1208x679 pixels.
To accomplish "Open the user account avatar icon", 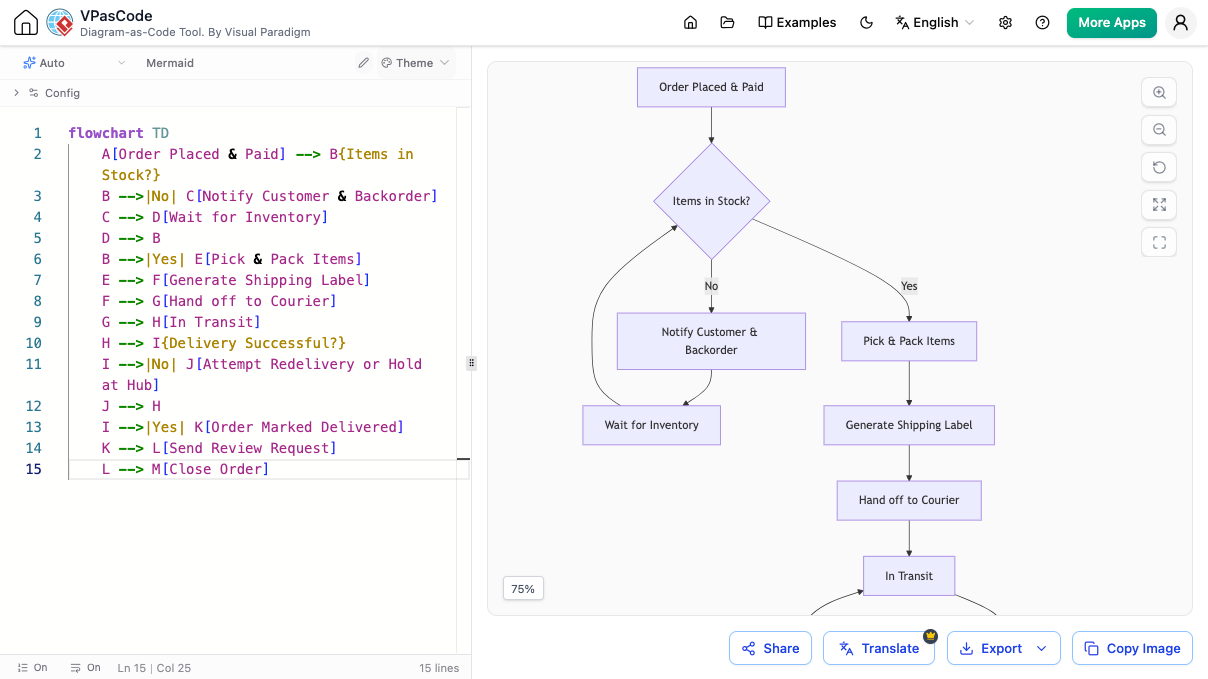I will click(1181, 23).
